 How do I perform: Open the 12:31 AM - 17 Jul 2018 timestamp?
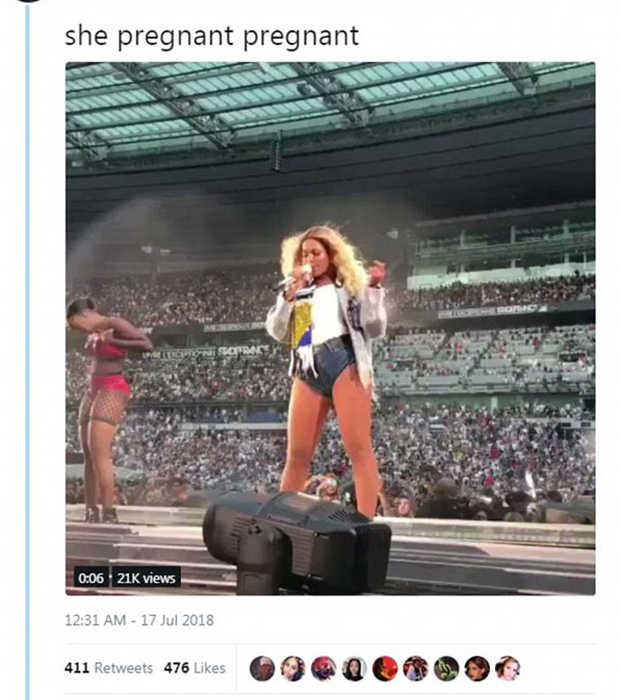pos(140,620)
